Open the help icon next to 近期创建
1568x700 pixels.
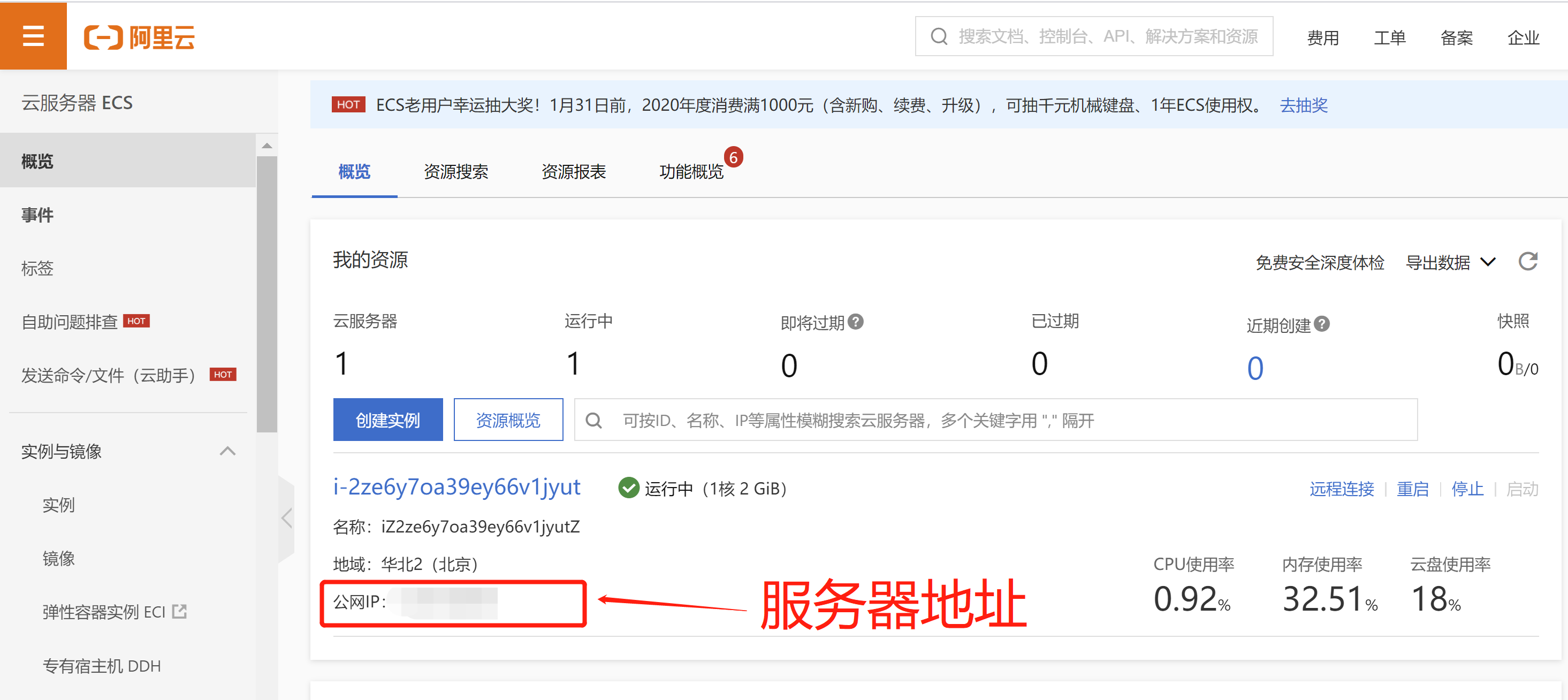point(1321,324)
